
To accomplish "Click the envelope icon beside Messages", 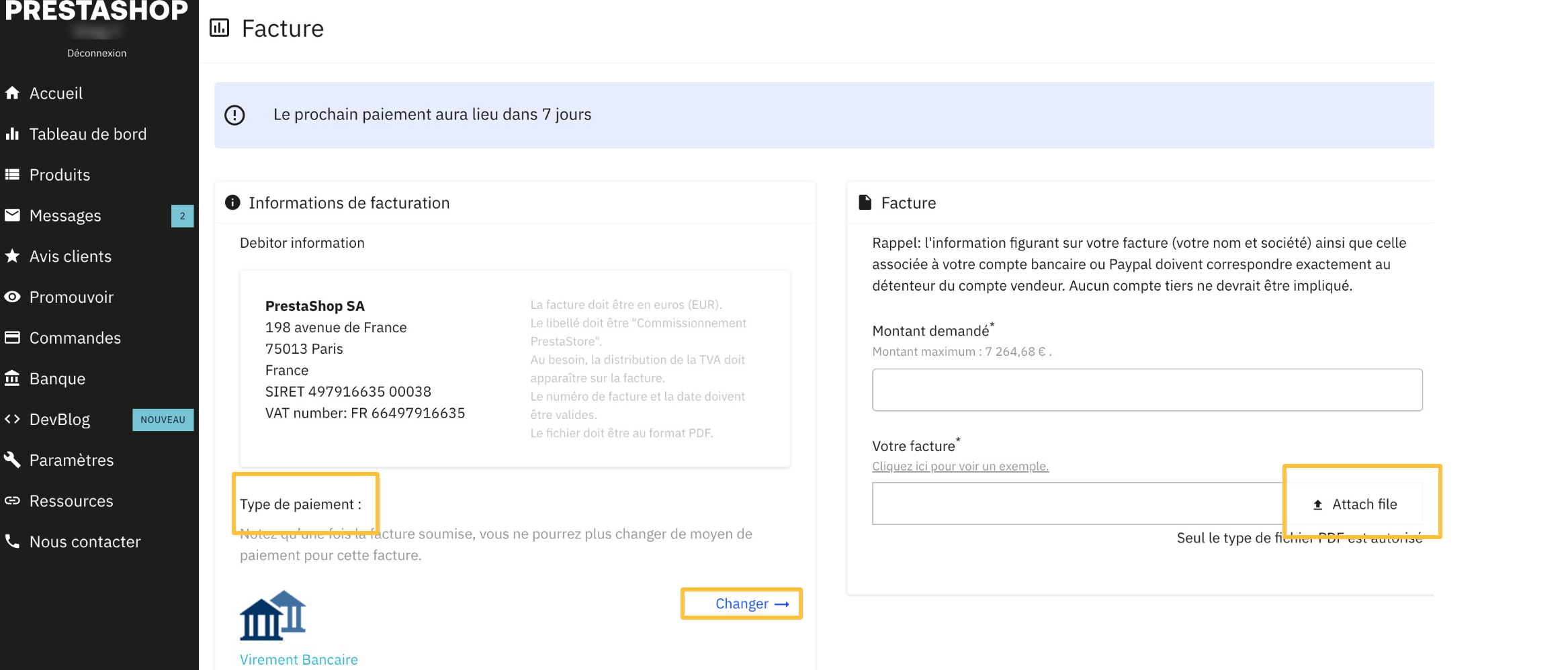I will point(12,215).
